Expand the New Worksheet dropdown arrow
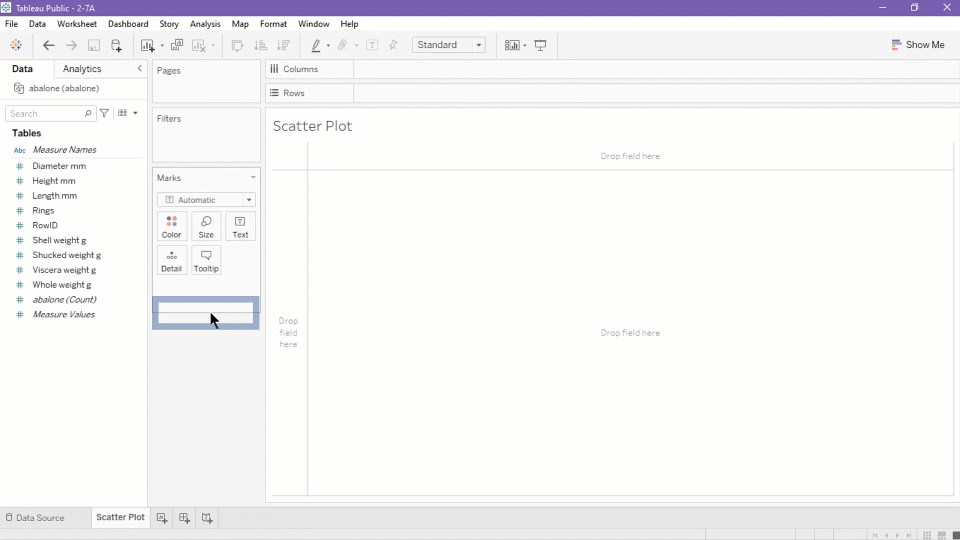Image resolution: width=960 pixels, height=540 pixels. [162, 46]
